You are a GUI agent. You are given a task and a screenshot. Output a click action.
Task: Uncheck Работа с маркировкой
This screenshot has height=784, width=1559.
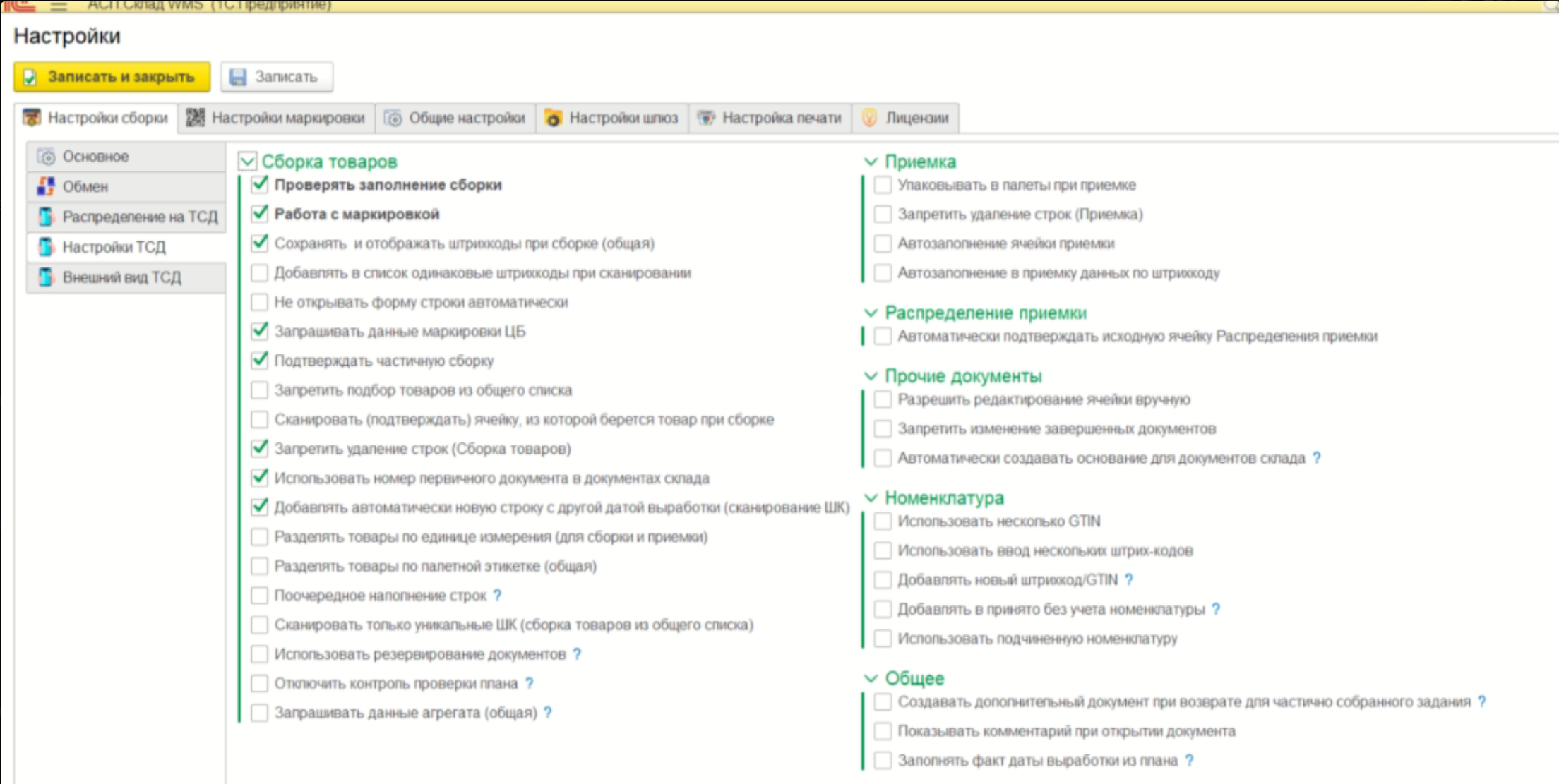260,214
